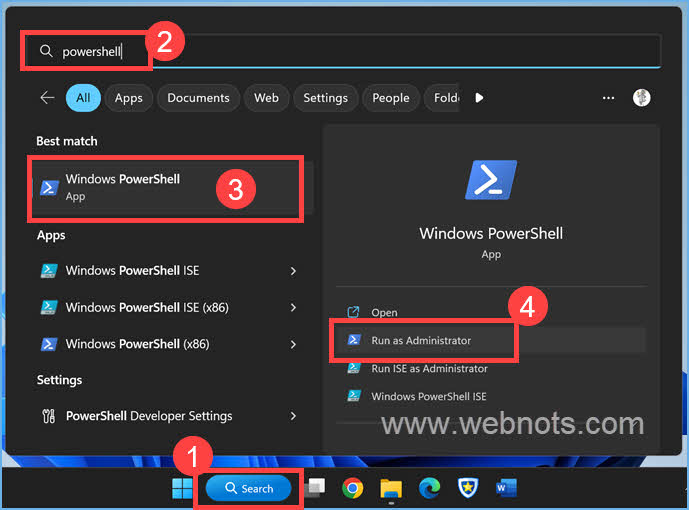Open the Task View icon on taskbar
689x510 pixels.
tap(315, 488)
